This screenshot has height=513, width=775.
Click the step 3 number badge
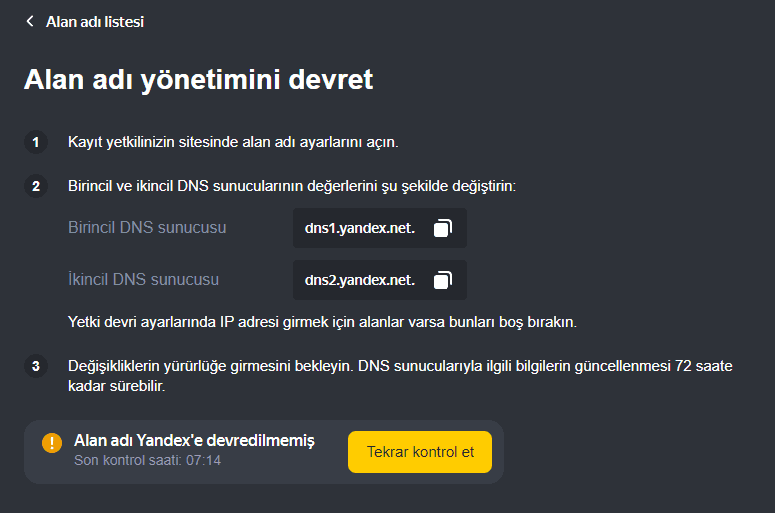(36, 366)
